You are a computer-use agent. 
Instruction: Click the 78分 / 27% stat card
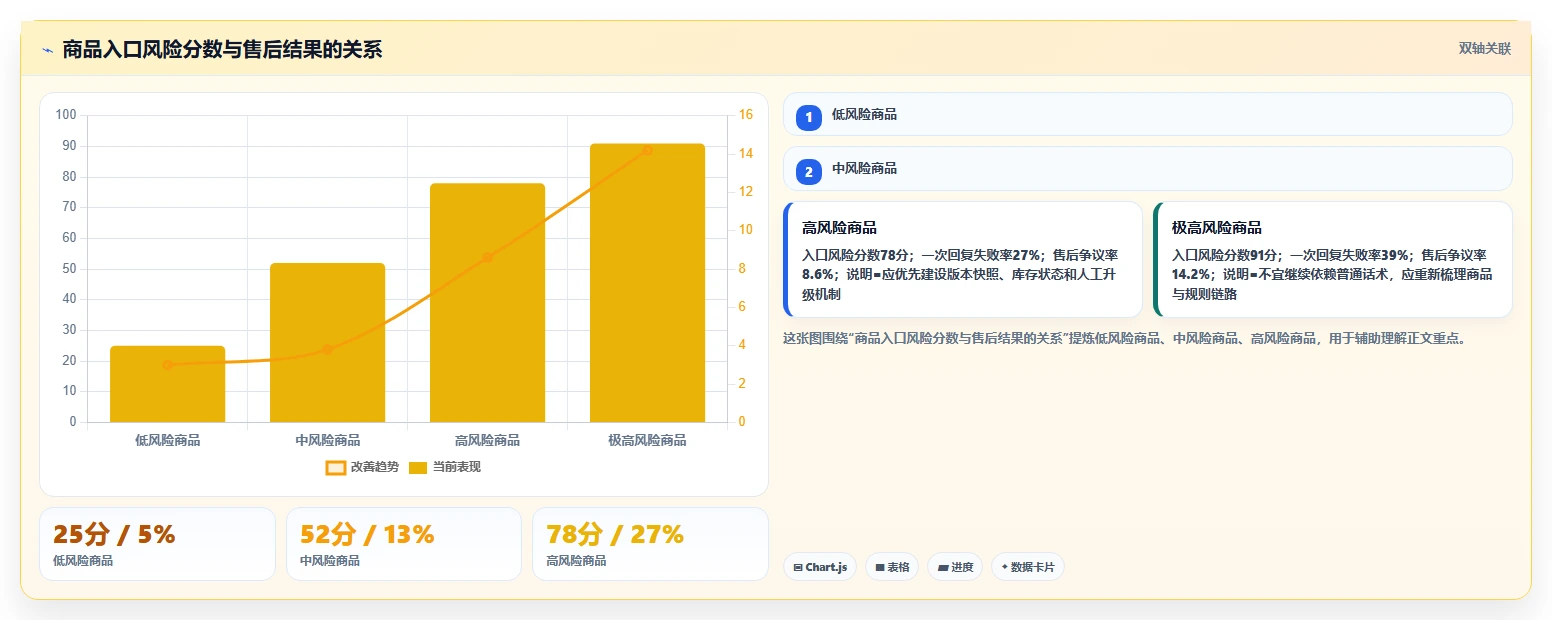click(650, 544)
